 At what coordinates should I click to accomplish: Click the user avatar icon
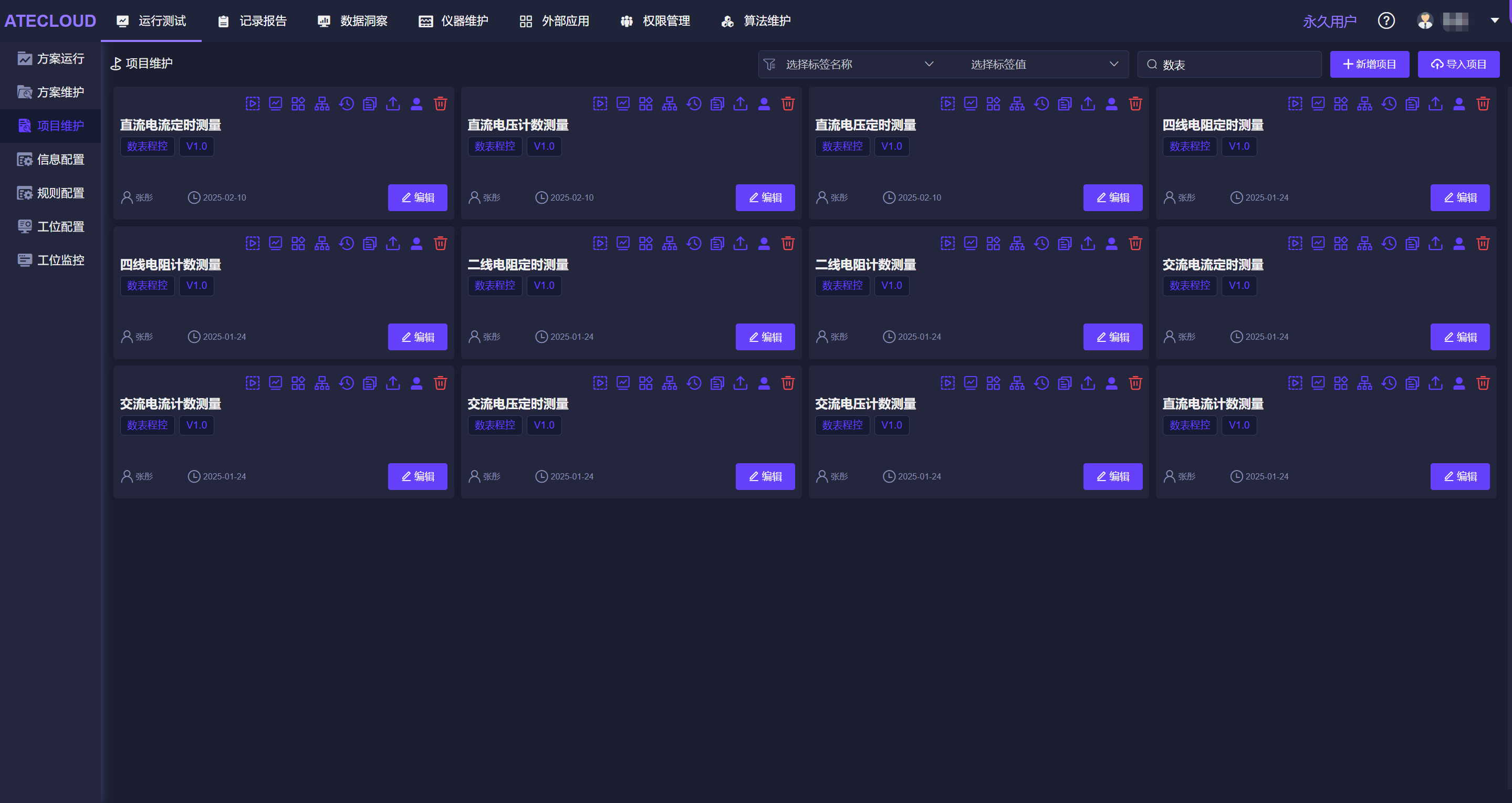(1425, 21)
